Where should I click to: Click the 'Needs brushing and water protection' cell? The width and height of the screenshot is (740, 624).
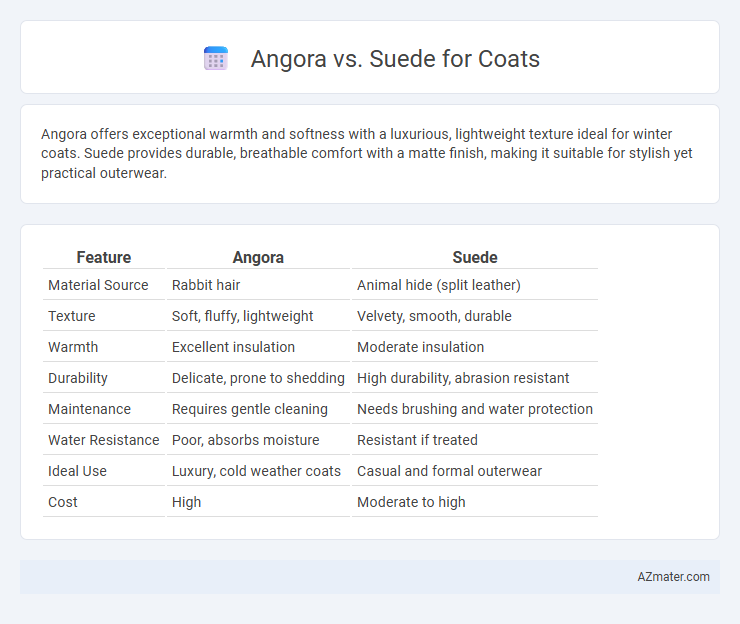[475, 409]
